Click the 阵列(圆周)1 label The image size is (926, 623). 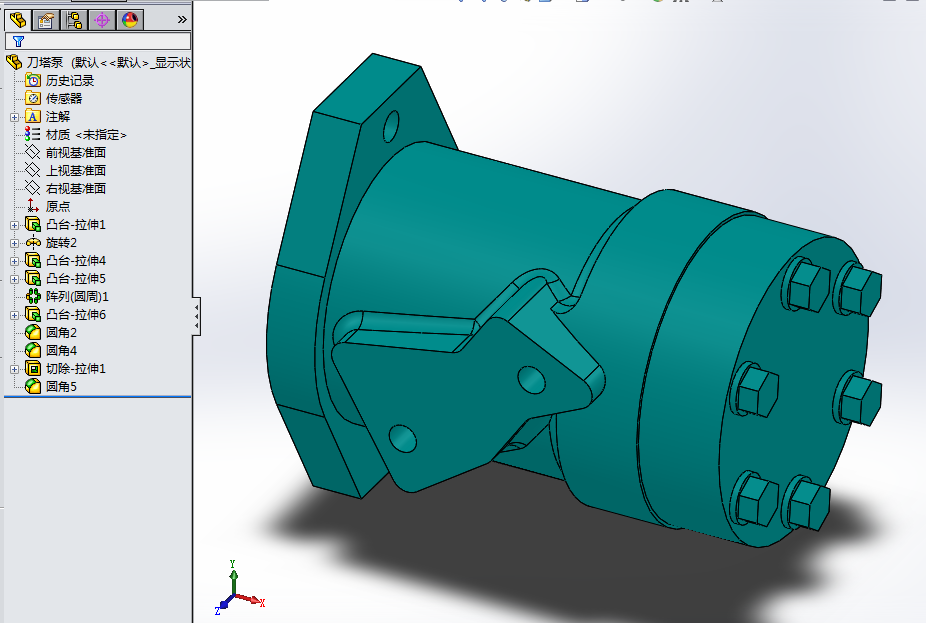click(77, 296)
